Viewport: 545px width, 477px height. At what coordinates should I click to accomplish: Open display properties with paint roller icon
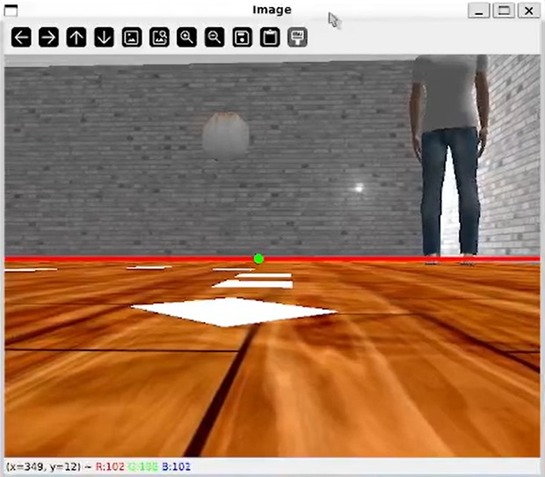[298, 37]
